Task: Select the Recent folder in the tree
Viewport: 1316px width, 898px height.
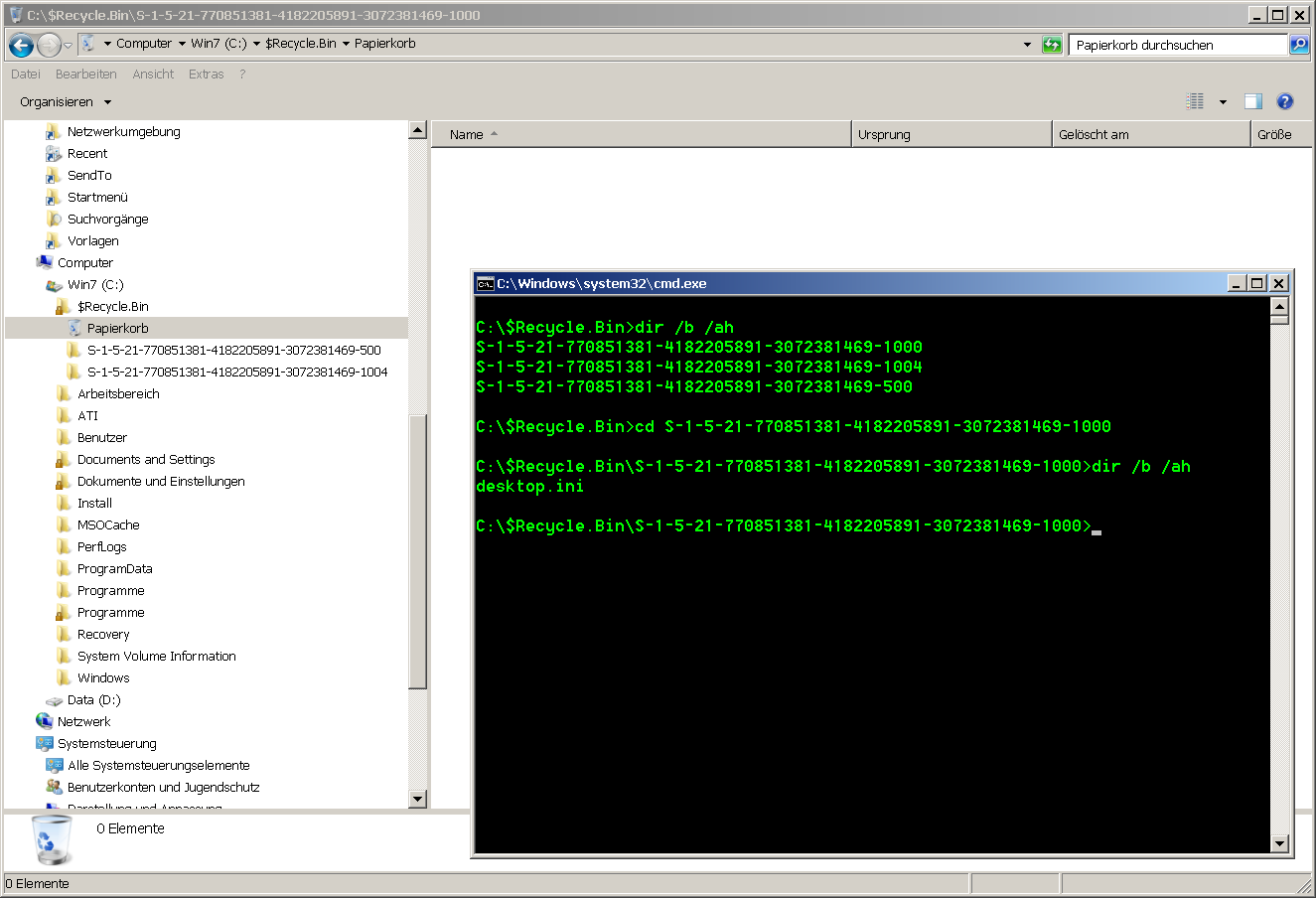Action: (x=87, y=153)
